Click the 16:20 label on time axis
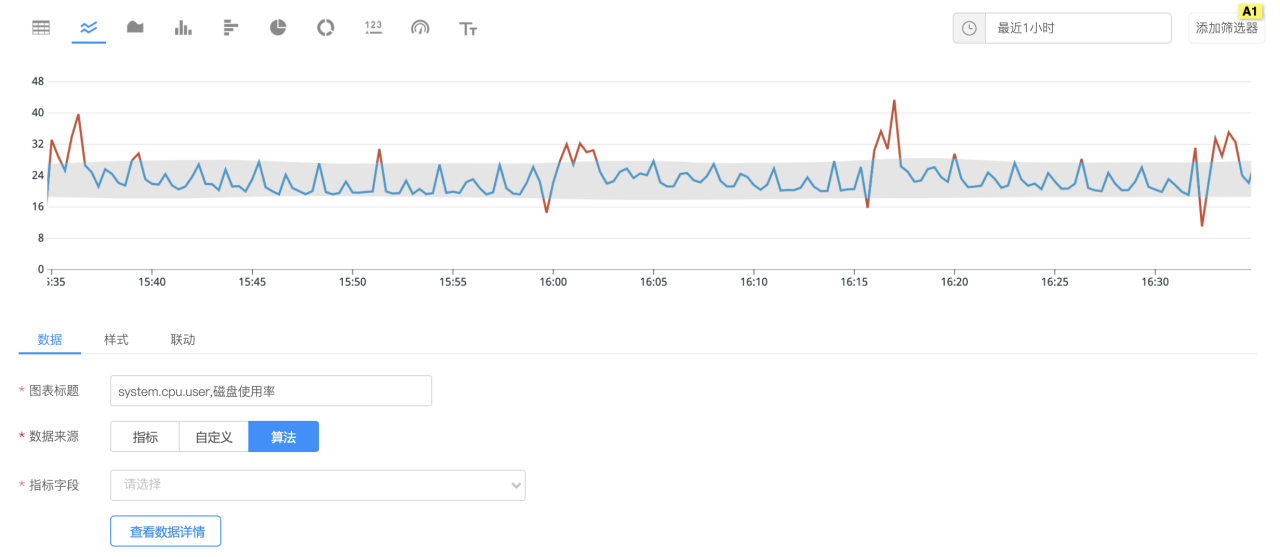The height and width of the screenshot is (557, 1280). 954,282
